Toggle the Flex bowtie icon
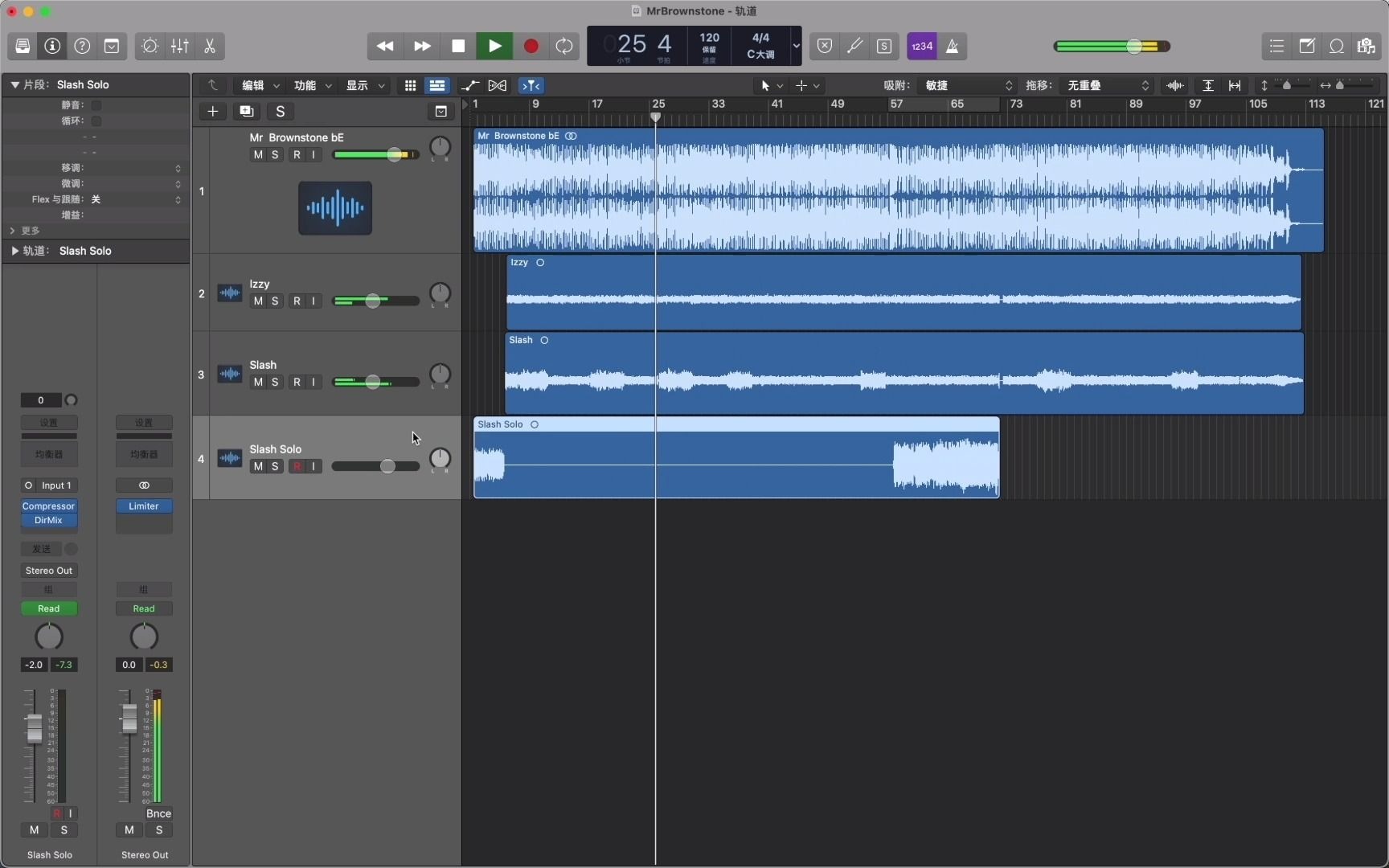The image size is (1389, 868). [x=498, y=85]
